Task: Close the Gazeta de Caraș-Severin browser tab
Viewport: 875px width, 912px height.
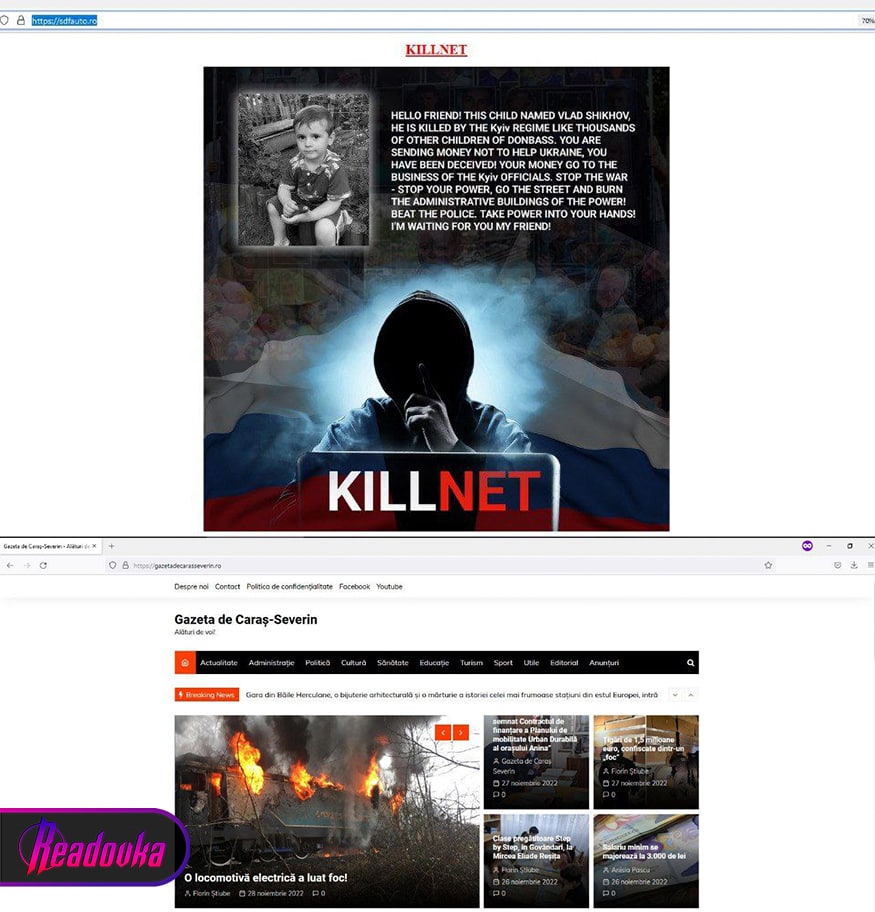Action: tap(94, 546)
